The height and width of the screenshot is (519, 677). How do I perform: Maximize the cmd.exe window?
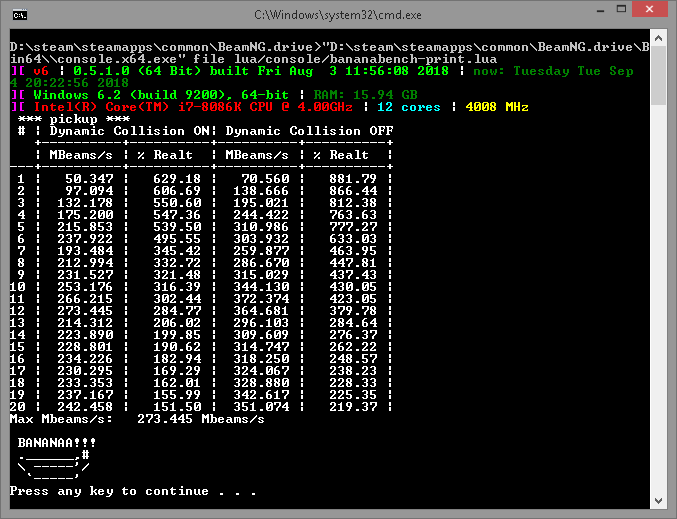[x=621, y=9]
